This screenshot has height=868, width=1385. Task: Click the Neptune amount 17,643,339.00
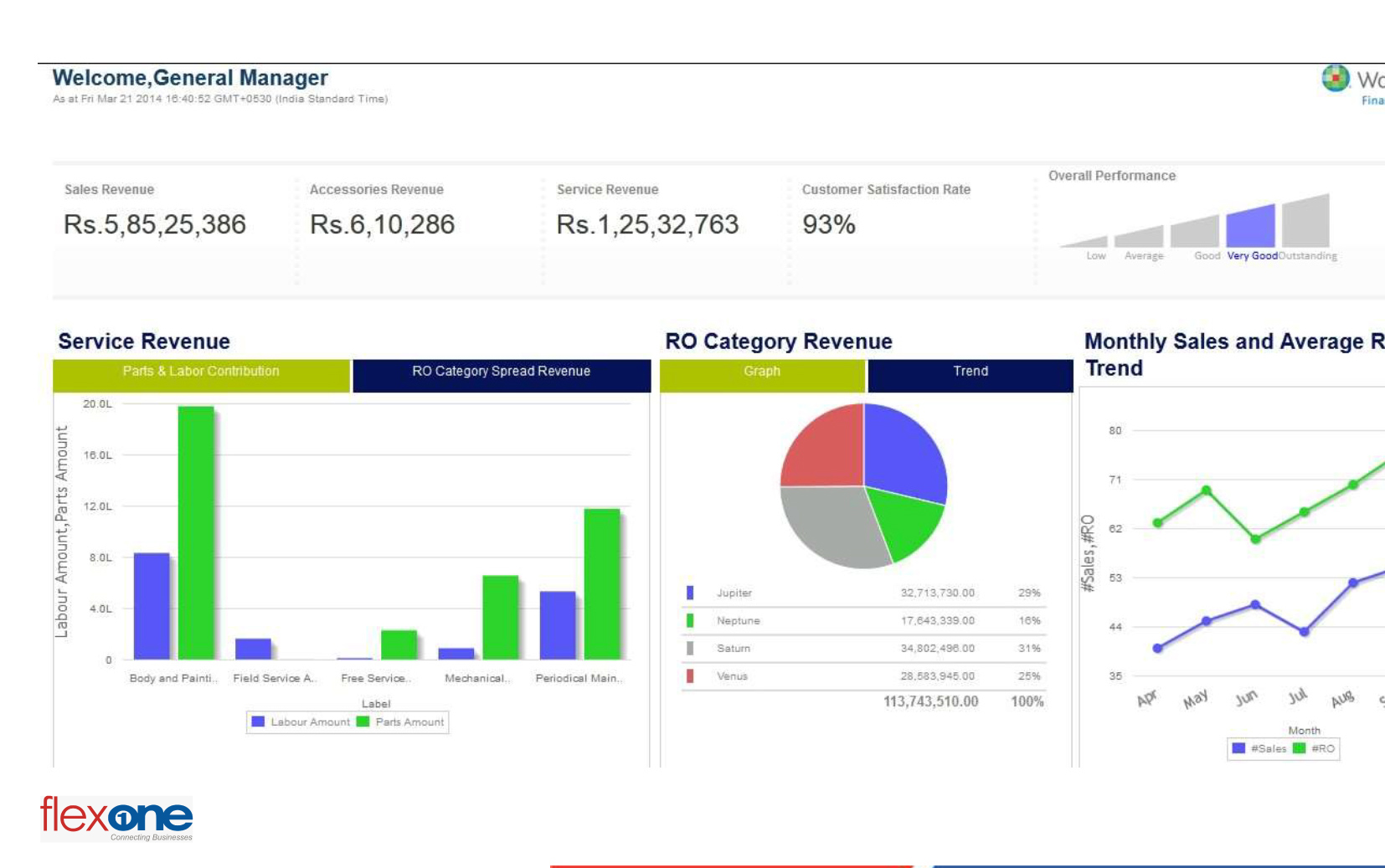tap(937, 620)
